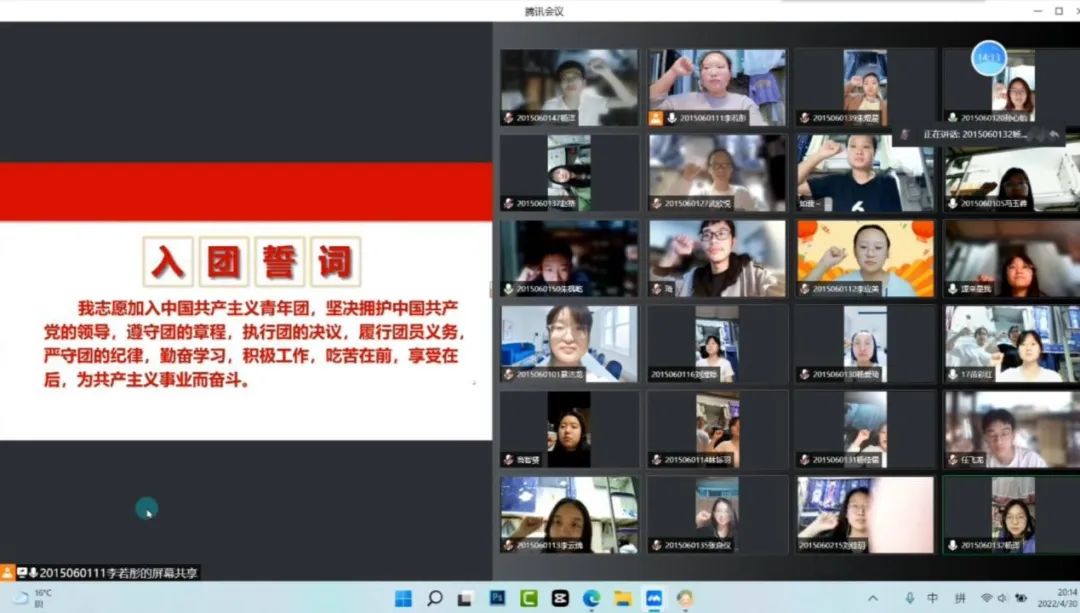Collapse the 正在讲话 speaker bar arrow

1054,134
